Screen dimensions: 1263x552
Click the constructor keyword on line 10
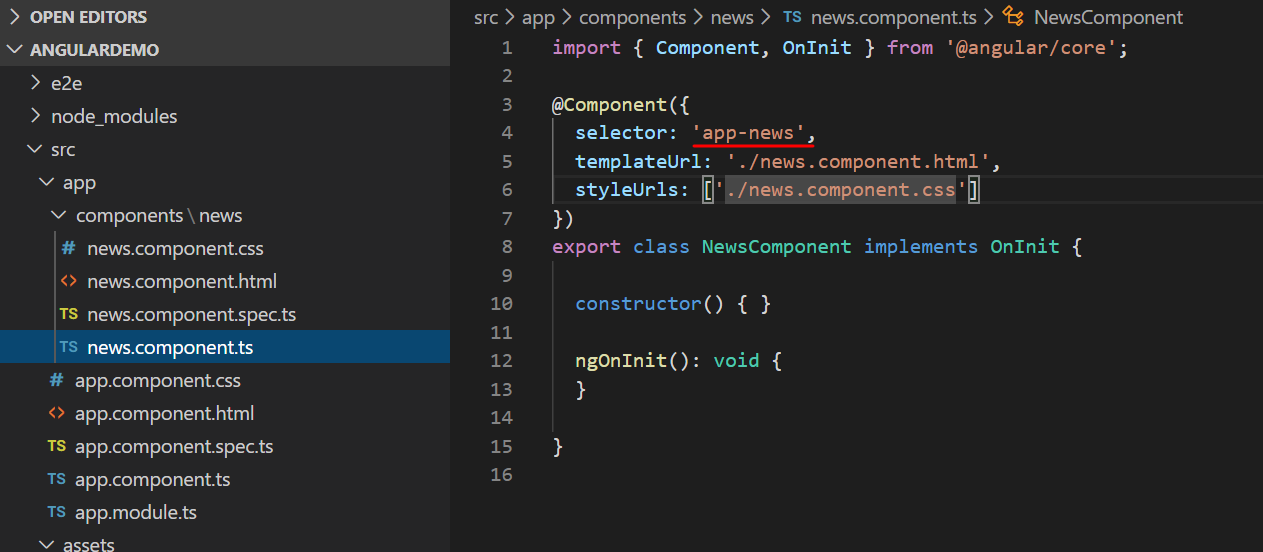639,303
